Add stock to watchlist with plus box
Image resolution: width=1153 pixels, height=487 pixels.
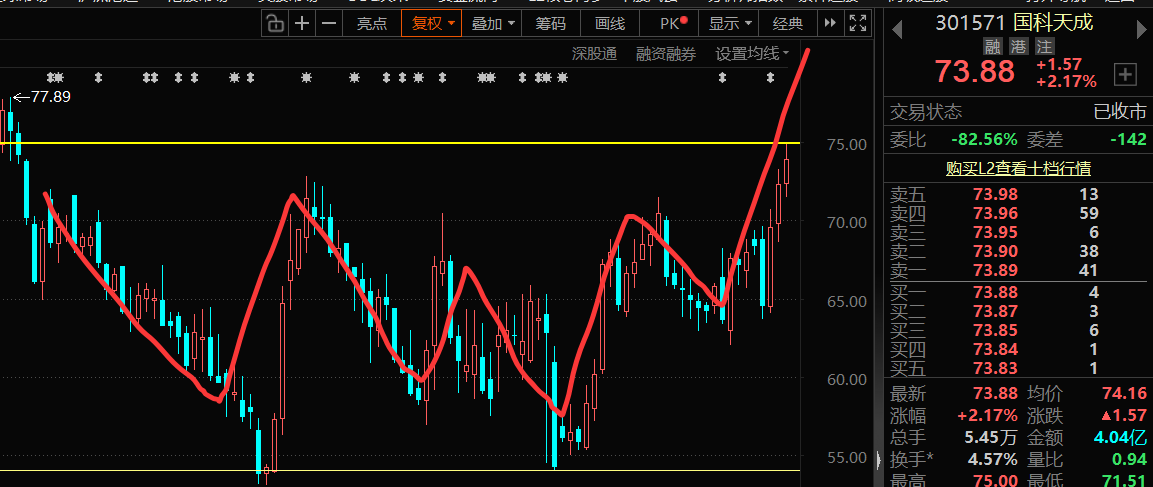pos(1124,74)
